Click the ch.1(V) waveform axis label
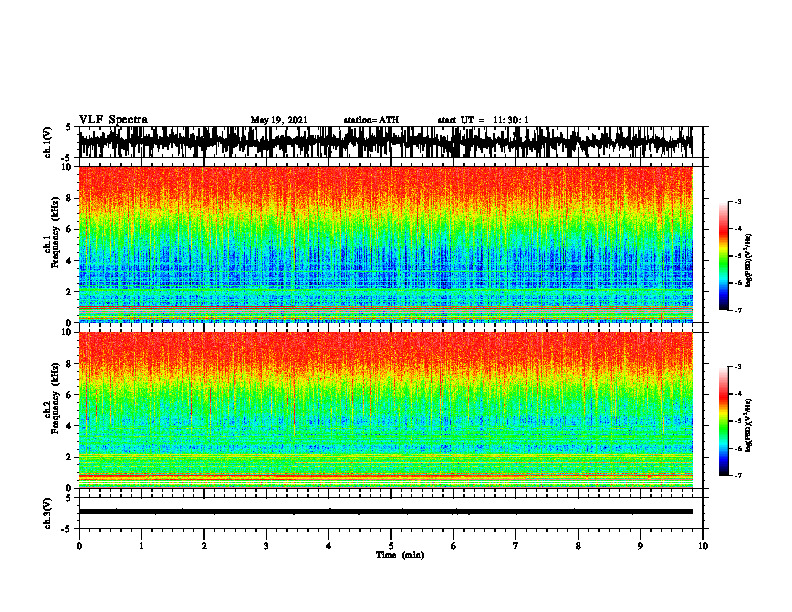The image size is (792, 612). [48, 142]
